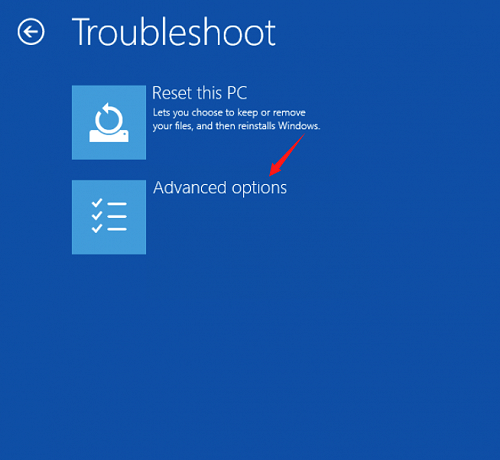
Task: Click the circular refresh arrow over the drive
Action: [108, 118]
